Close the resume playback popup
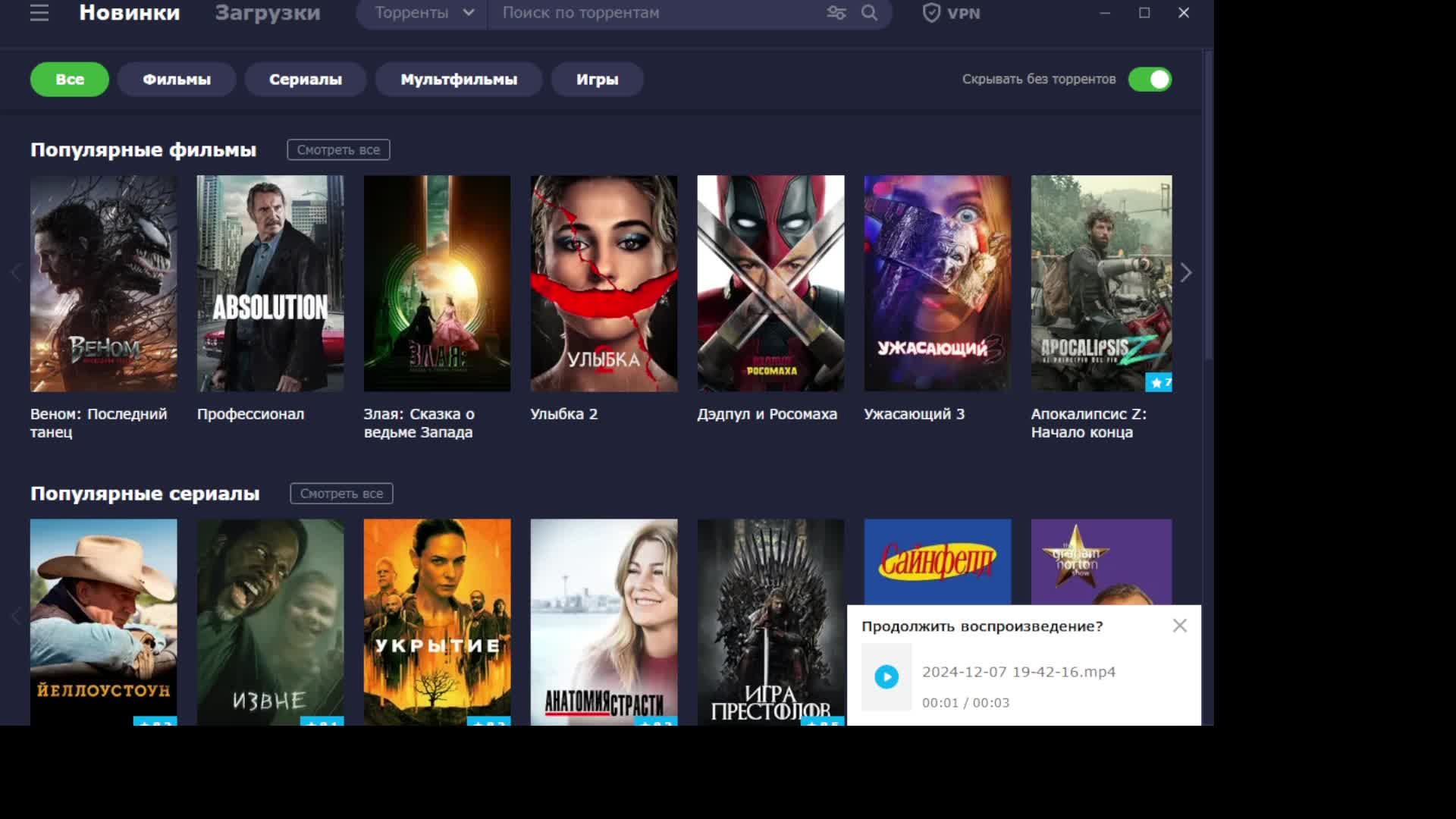Viewport: 1456px width, 819px height. click(1179, 626)
